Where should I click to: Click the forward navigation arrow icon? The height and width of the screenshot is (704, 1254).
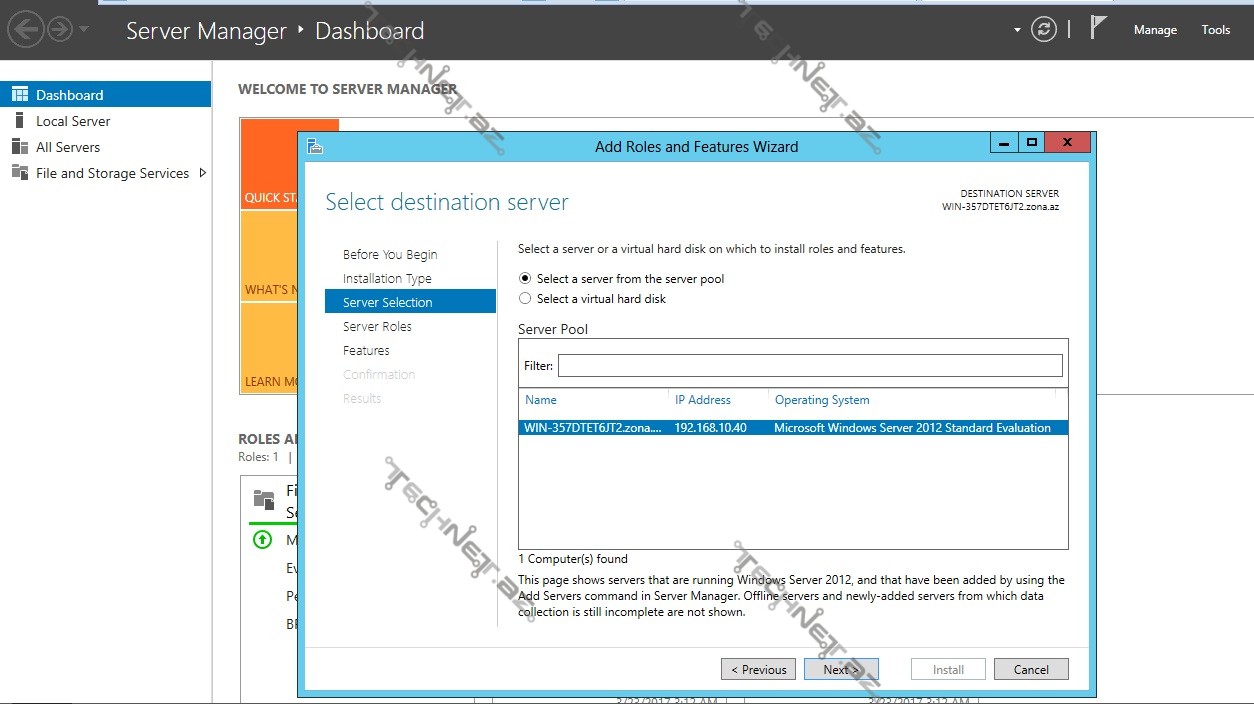59,30
